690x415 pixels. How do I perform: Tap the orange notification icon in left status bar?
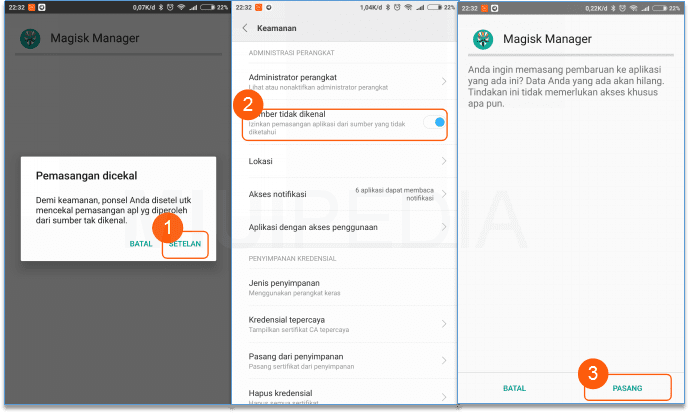pos(31,7)
